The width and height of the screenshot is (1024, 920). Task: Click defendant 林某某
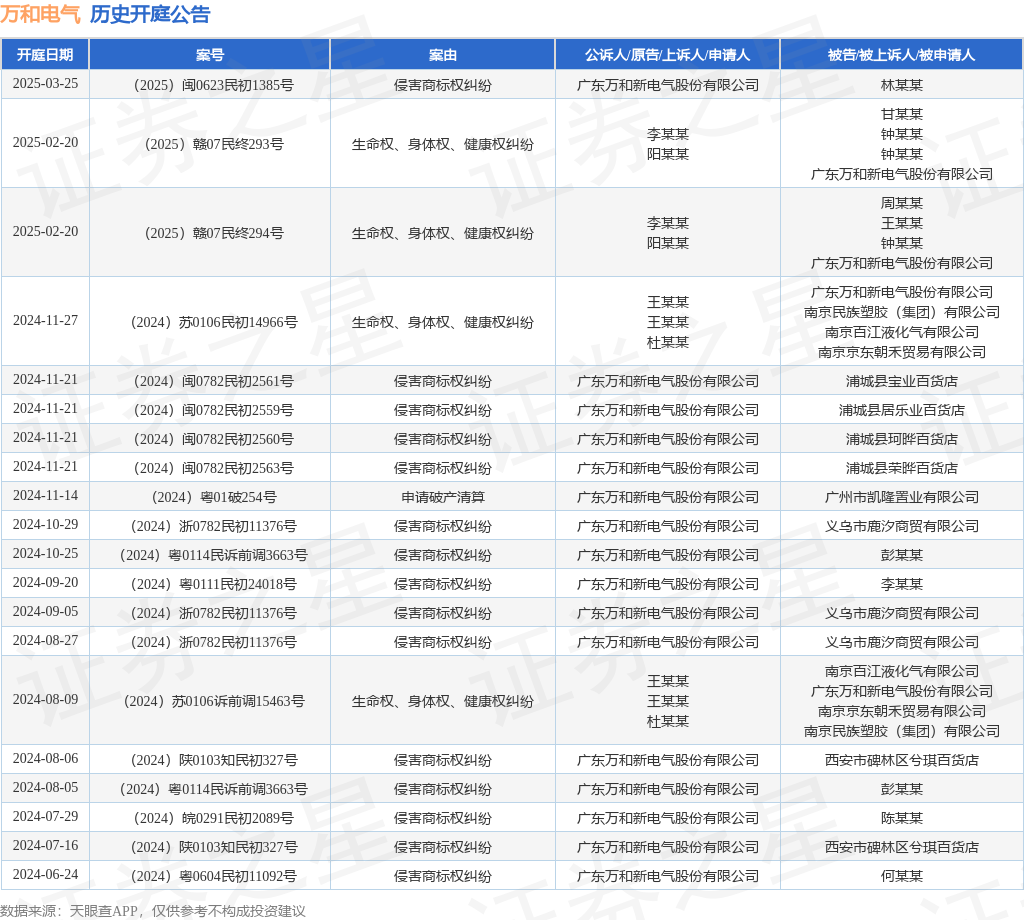[902, 85]
